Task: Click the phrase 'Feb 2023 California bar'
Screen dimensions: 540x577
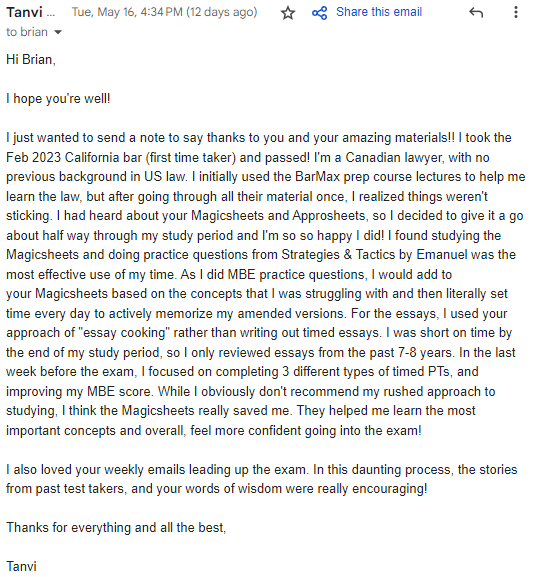Action: (74, 157)
